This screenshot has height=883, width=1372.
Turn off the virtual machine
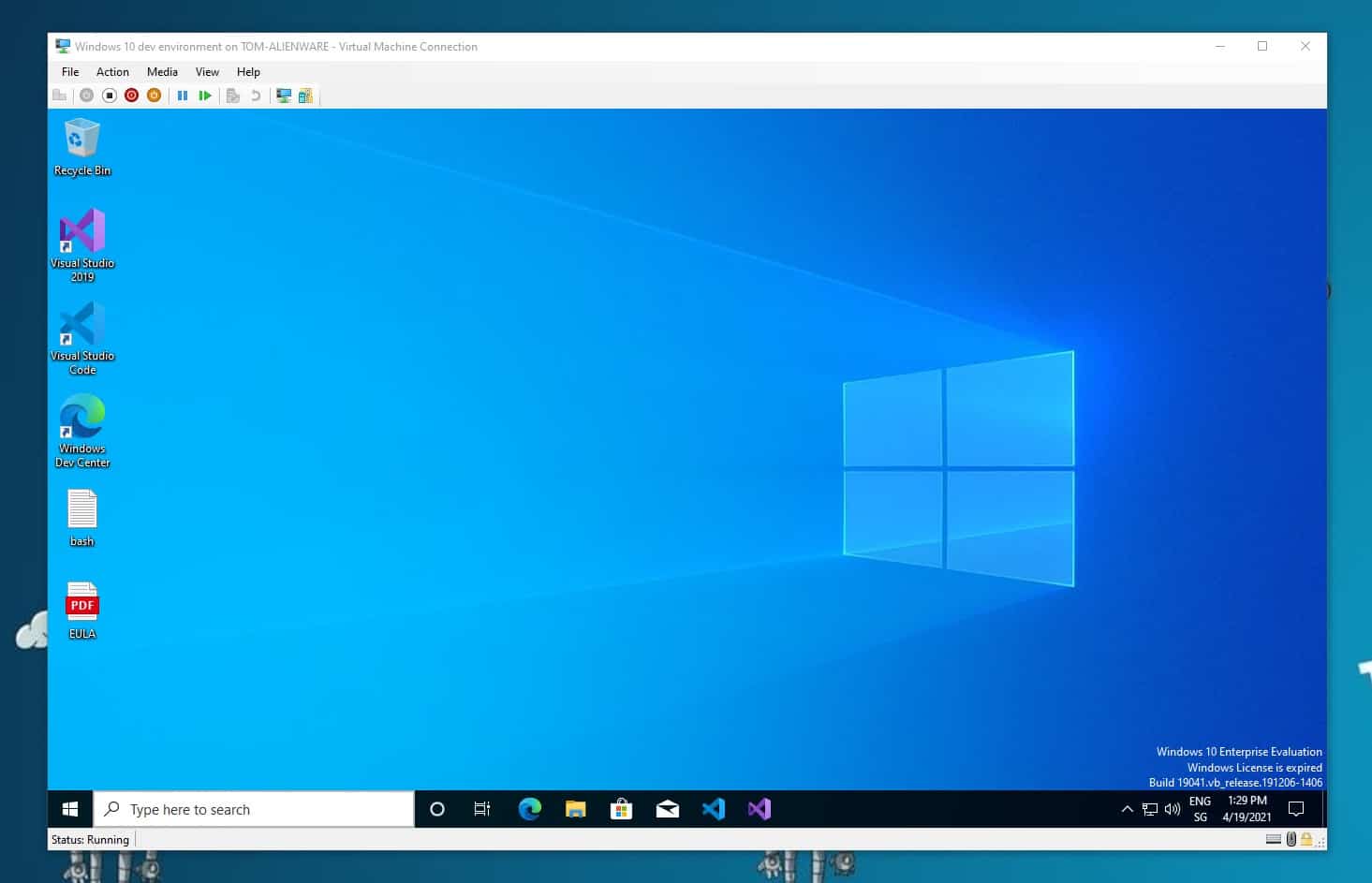click(x=109, y=95)
